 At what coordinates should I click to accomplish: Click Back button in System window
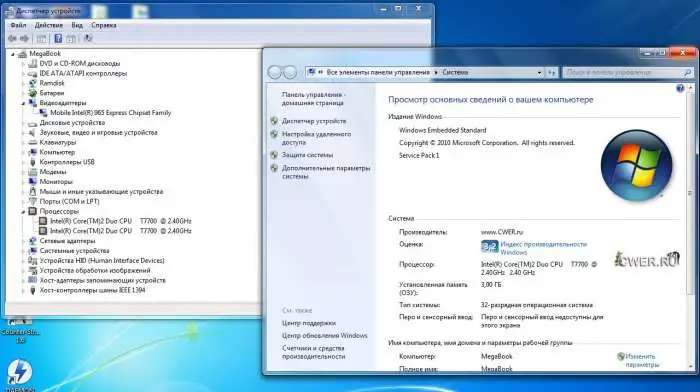pos(275,72)
